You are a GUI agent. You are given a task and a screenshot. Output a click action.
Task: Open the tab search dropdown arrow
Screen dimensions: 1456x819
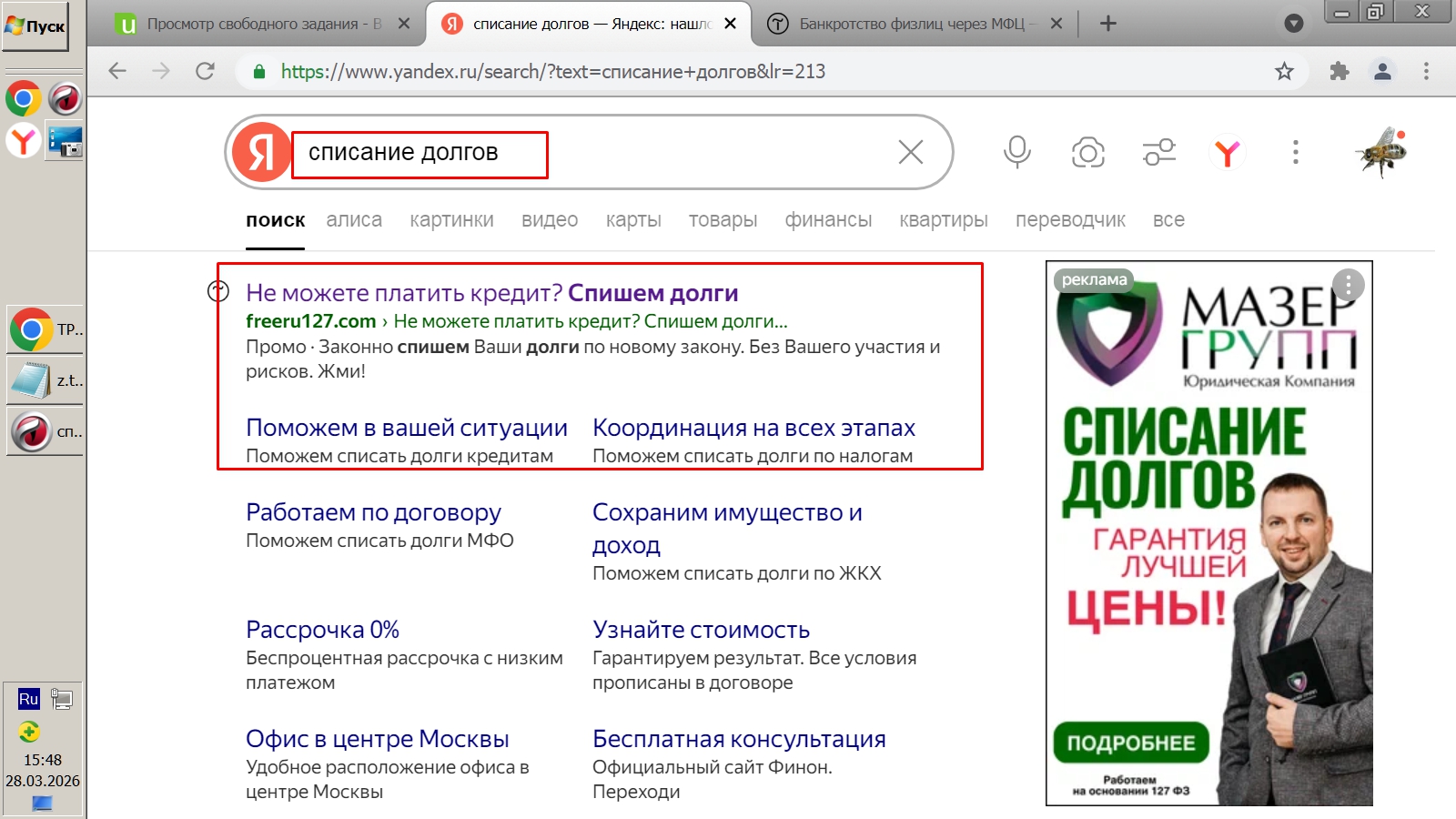pyautogui.click(x=1293, y=24)
